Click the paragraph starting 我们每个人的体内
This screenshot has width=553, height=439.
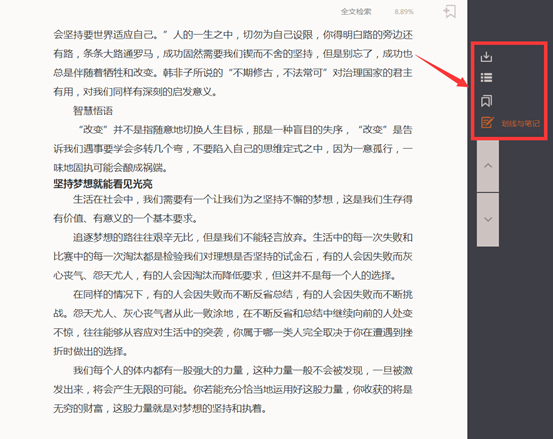click(233, 390)
